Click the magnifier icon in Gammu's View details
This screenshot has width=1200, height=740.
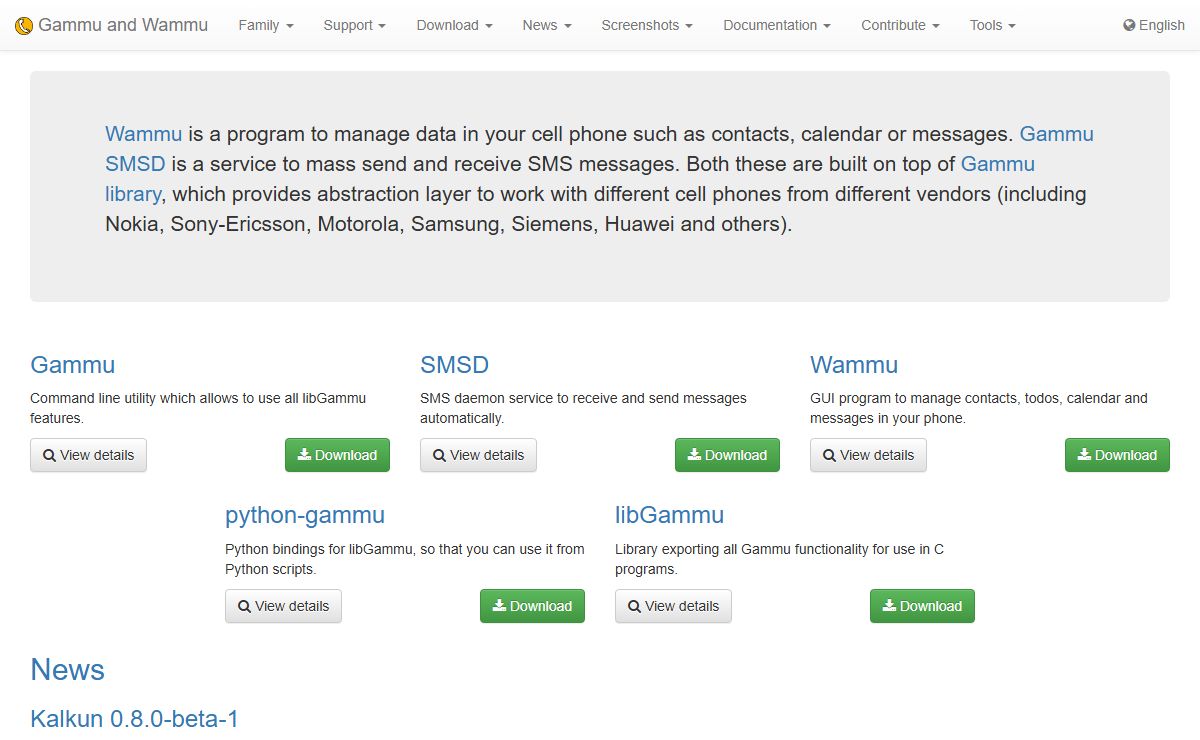49,455
